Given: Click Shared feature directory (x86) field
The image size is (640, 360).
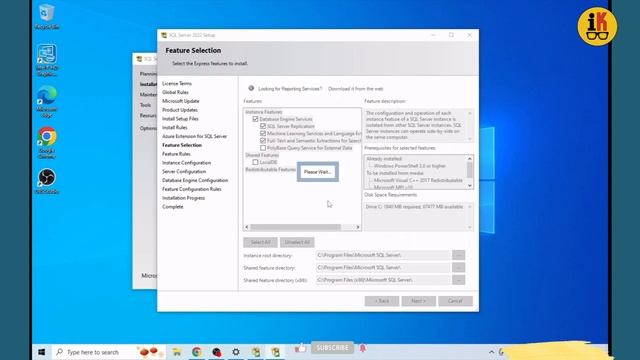Looking at the screenshot, I should coord(382,280).
